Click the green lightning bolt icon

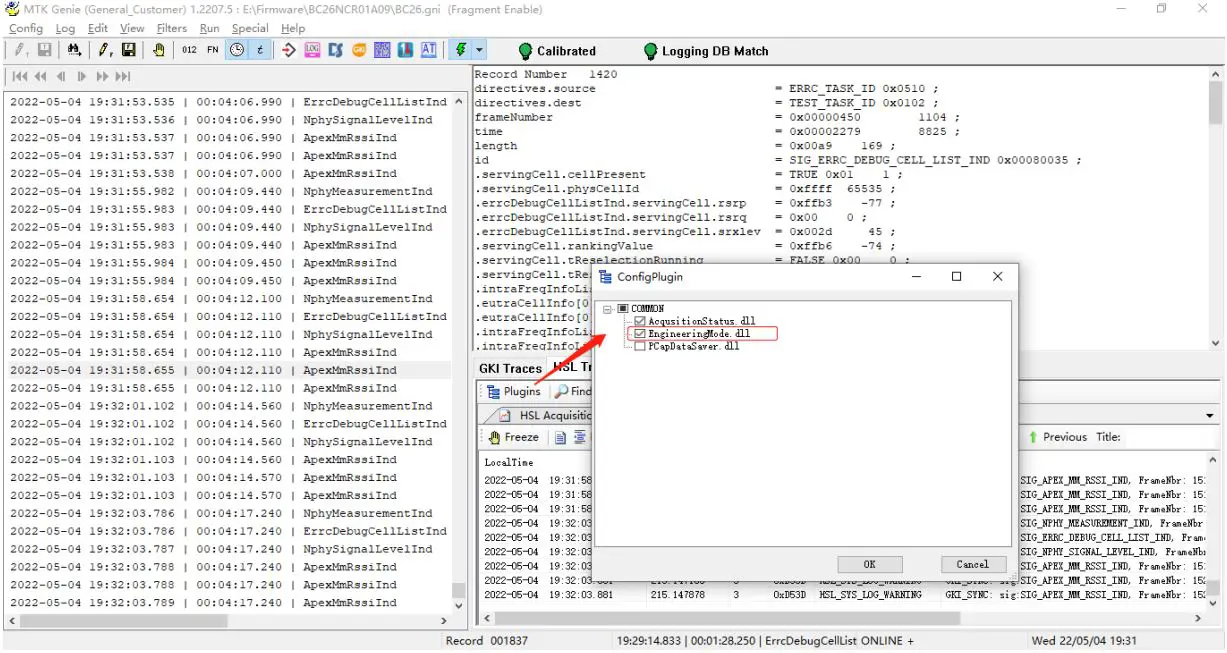[x=460, y=50]
